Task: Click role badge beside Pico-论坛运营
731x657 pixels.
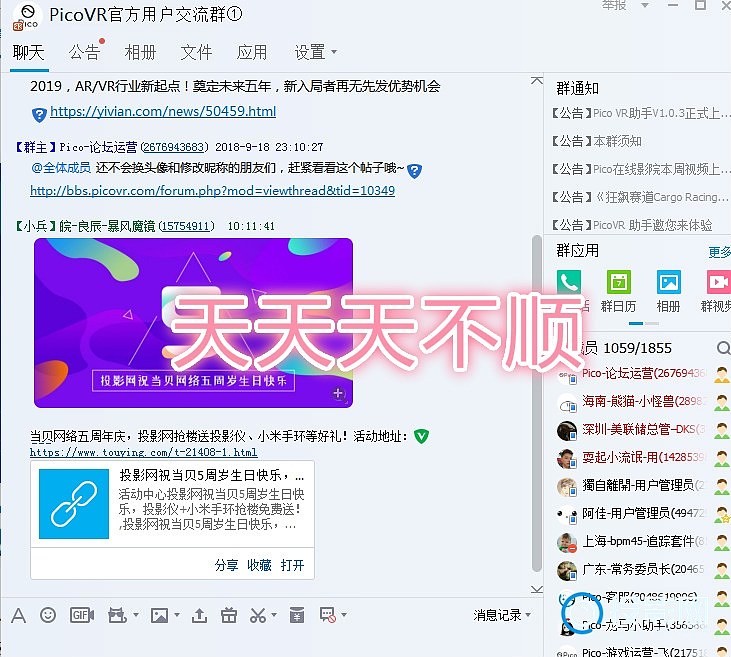Action: tap(722, 374)
